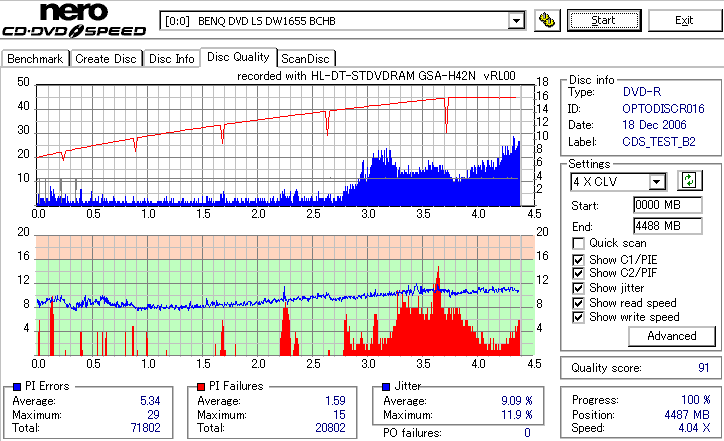The image size is (724, 441).
Task: Toggle Show jitter checkbox
Action: 578,288
